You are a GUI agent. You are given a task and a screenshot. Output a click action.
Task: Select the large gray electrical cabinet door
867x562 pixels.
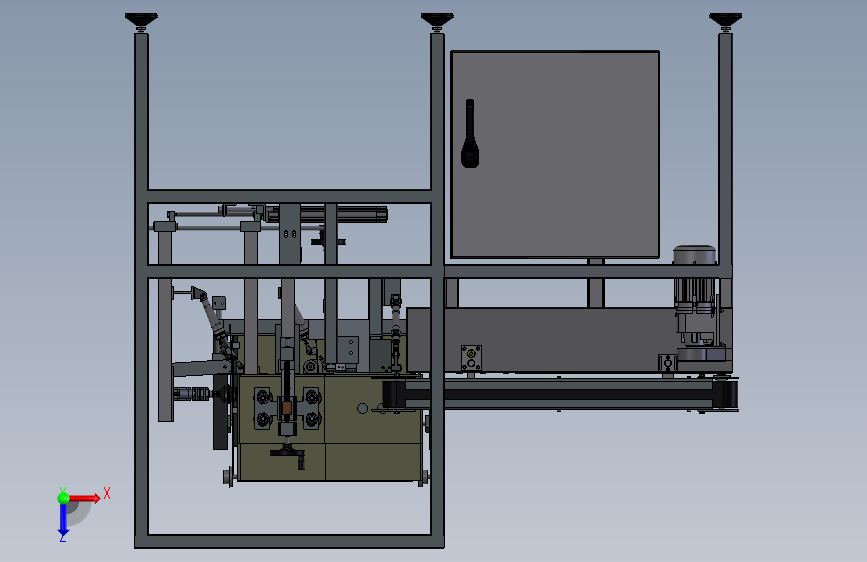tap(555, 154)
